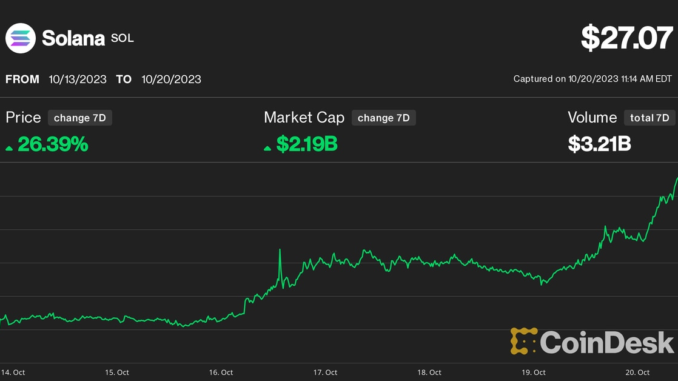Click the 17. Oct axis label

tap(325, 372)
